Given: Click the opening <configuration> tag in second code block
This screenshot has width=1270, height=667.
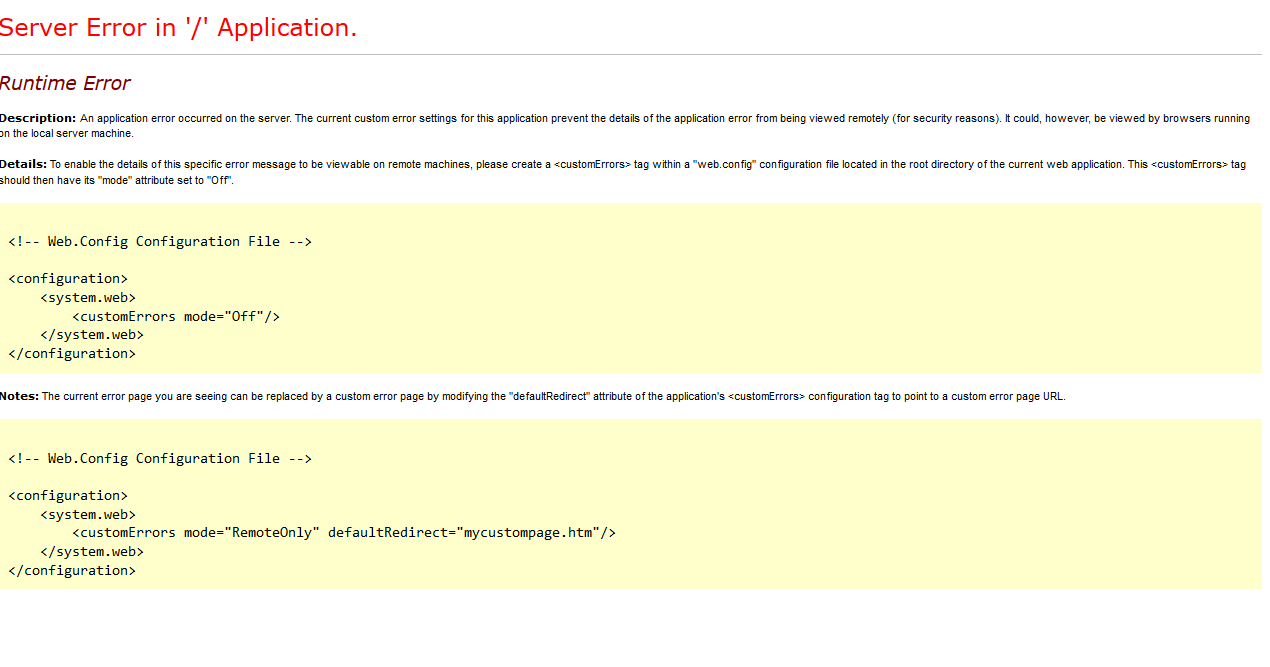Looking at the screenshot, I should click(68, 495).
